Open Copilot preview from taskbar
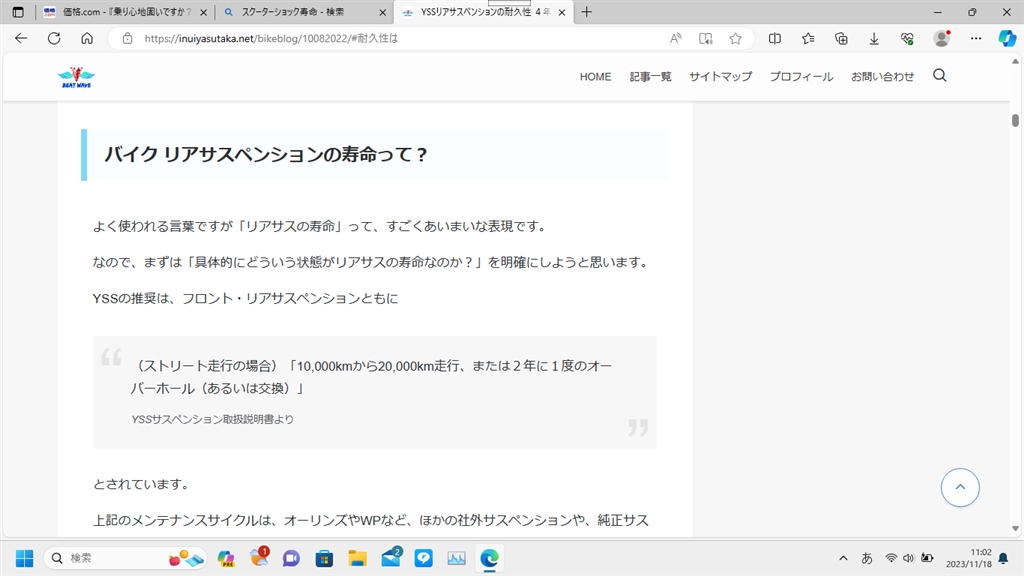This screenshot has height=576, width=1024. click(226, 558)
